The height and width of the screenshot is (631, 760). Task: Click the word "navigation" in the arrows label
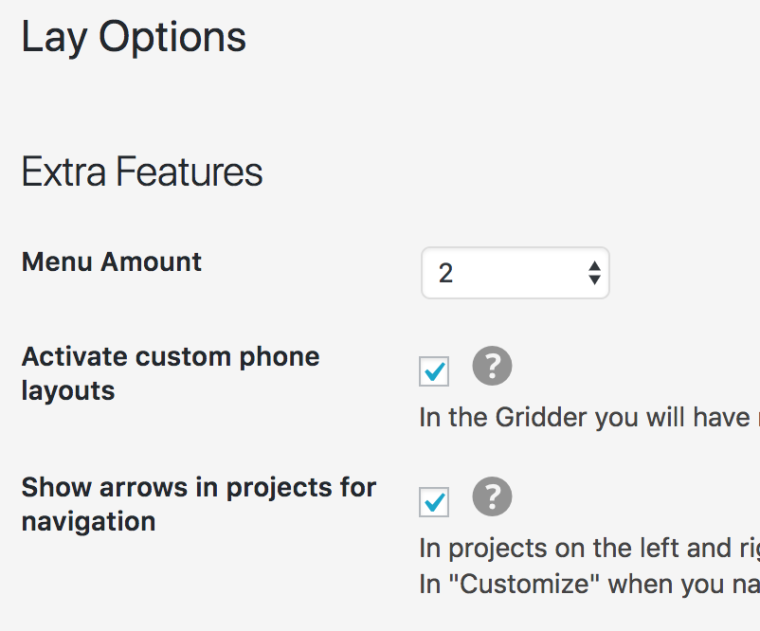pyautogui.click(x=88, y=521)
